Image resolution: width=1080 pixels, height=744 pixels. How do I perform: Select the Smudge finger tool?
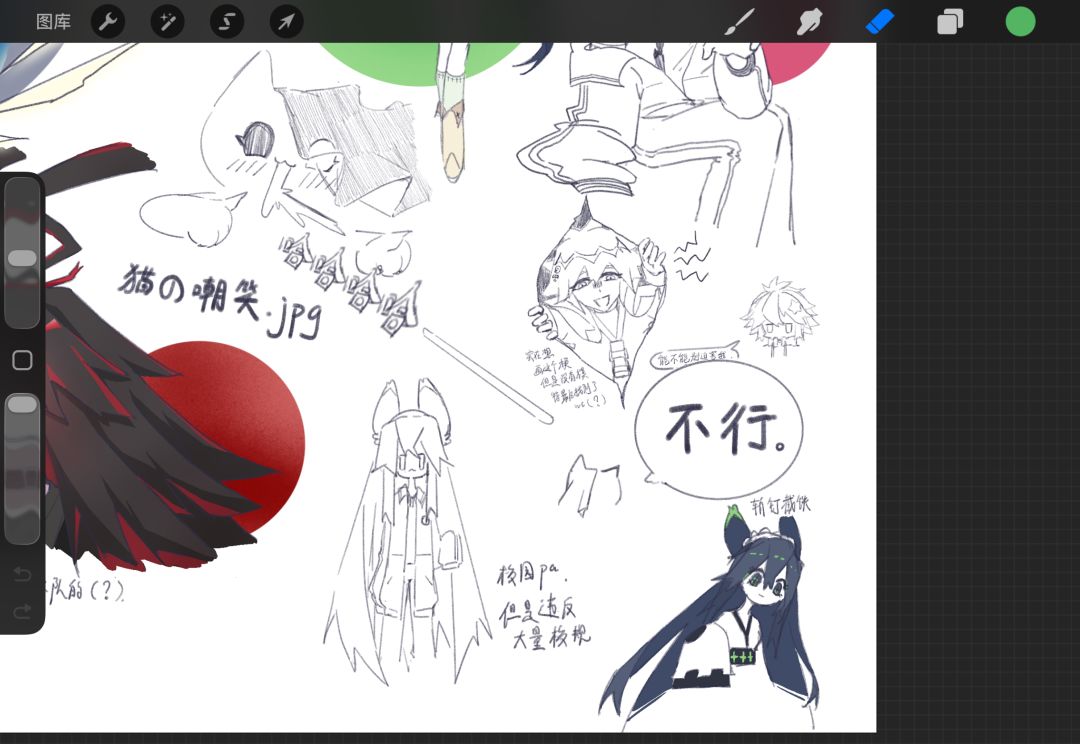coord(809,22)
